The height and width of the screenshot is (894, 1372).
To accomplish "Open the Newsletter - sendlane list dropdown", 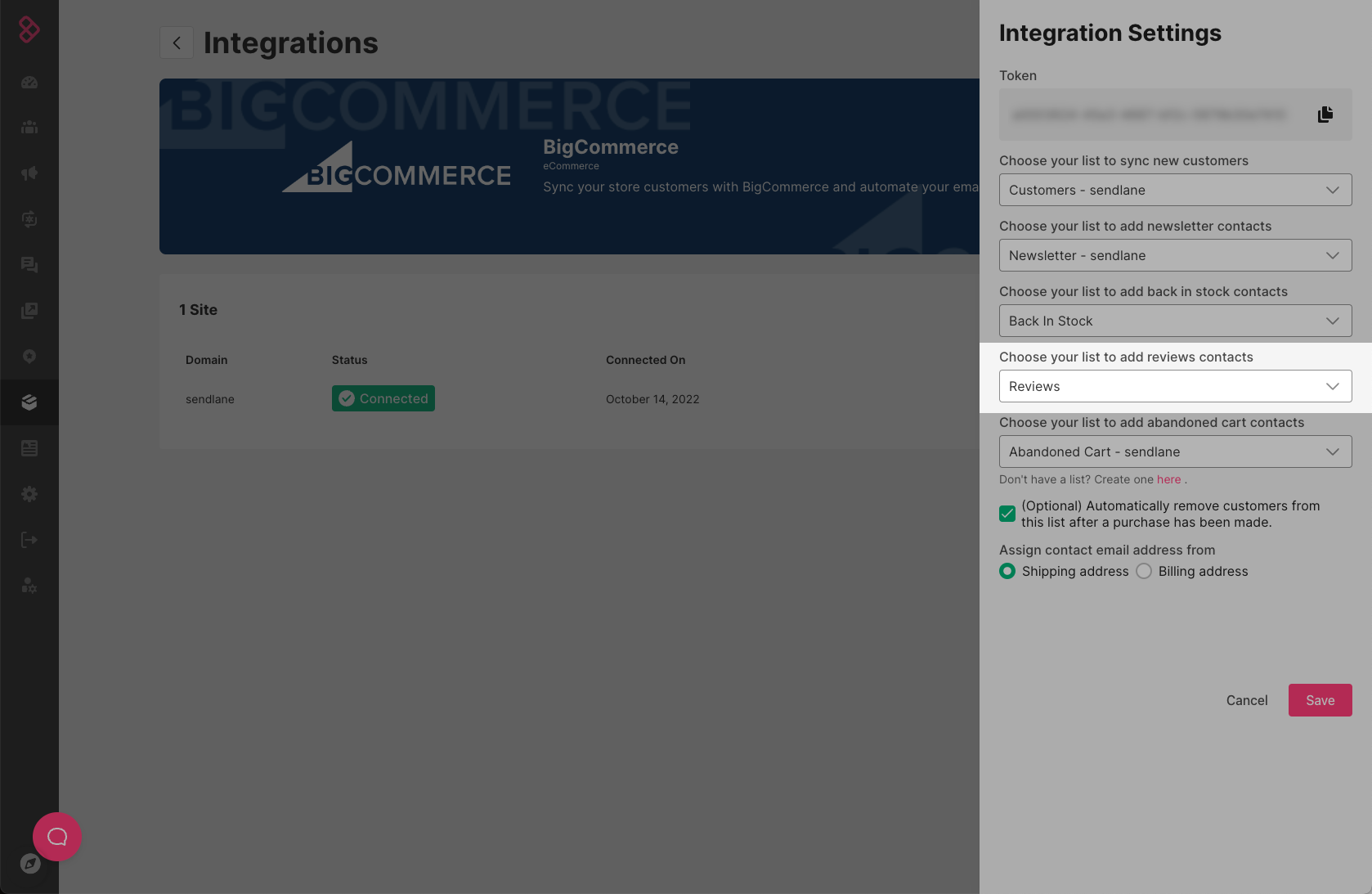I will (1176, 255).
